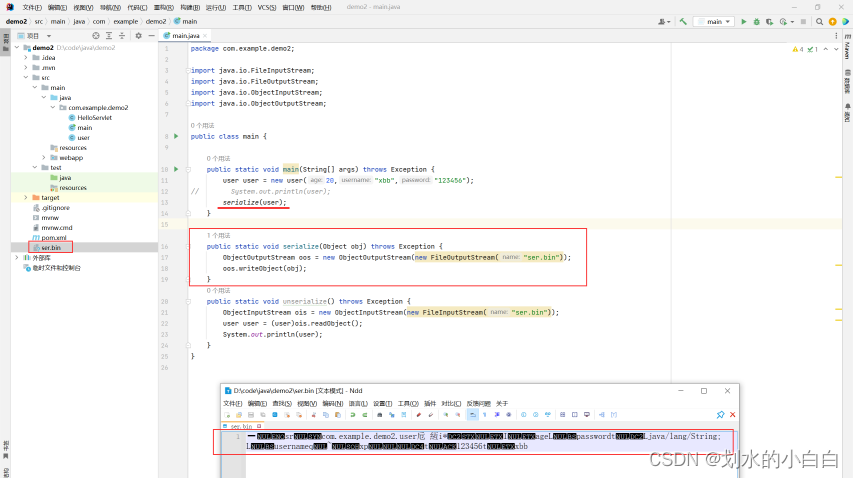Click the profiler run icon in the toolbar
The image size is (853, 478).
pos(783,22)
